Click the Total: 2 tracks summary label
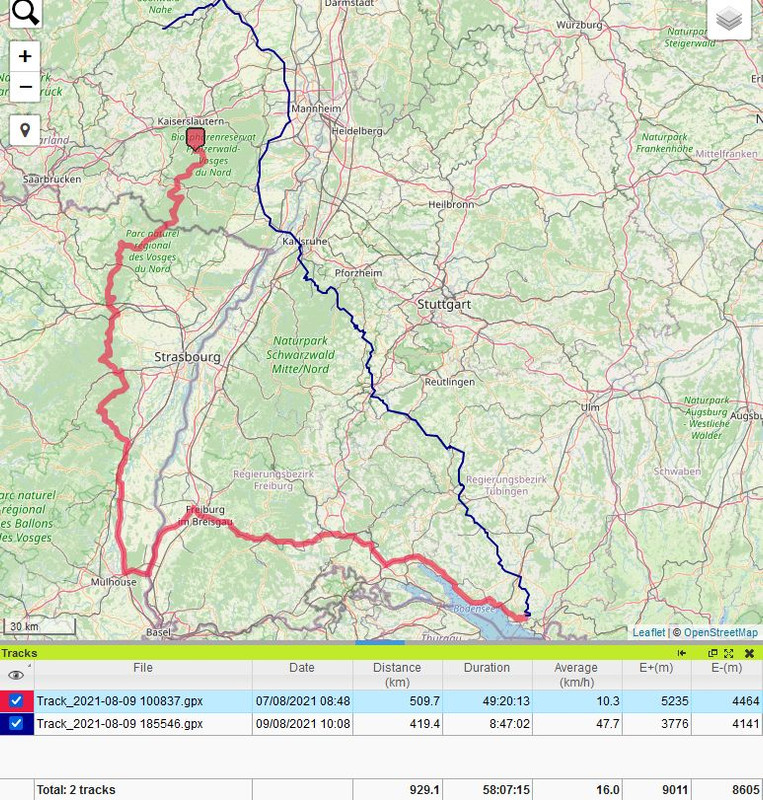This screenshot has width=763, height=800. click(76, 790)
